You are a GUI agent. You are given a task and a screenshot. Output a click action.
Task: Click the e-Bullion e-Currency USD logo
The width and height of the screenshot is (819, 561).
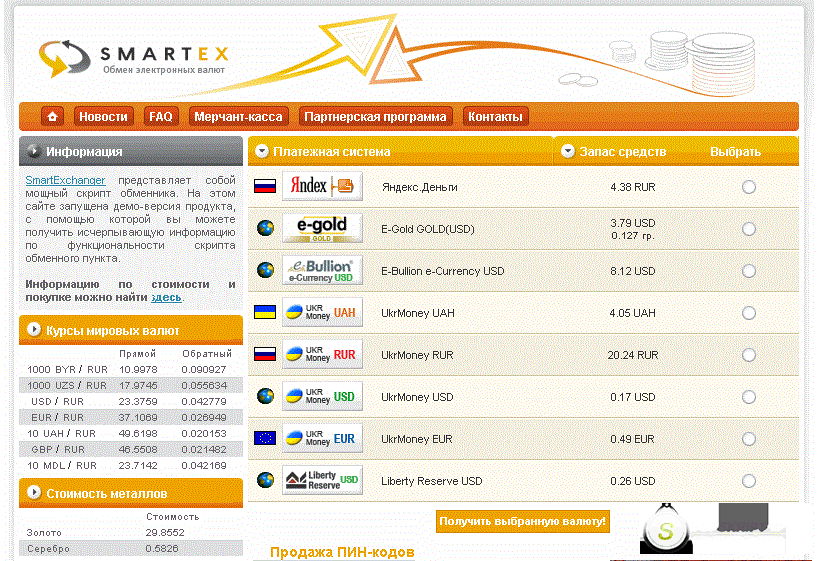[x=322, y=270]
